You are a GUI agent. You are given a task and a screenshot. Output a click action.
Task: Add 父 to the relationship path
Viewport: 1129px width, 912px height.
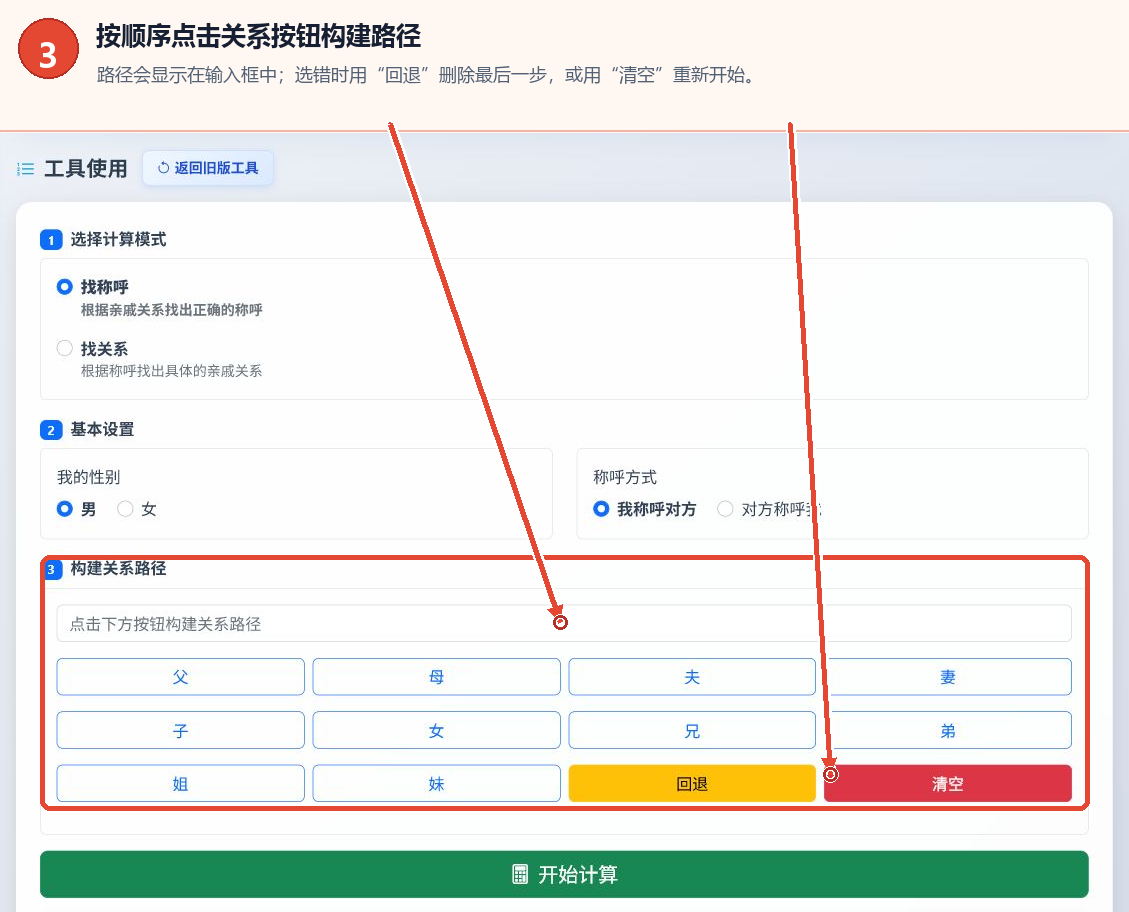(181, 677)
